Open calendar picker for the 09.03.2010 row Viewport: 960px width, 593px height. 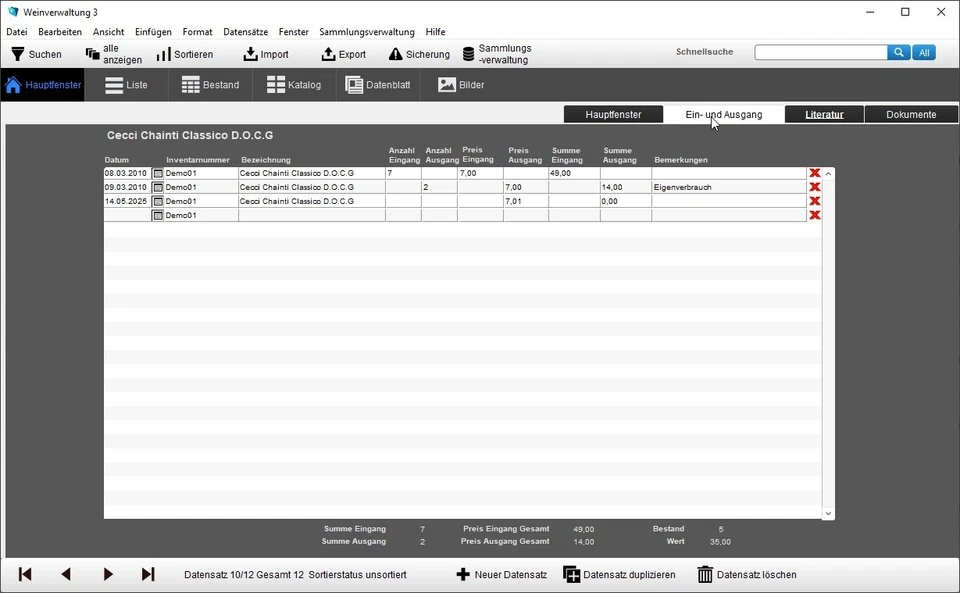157,187
